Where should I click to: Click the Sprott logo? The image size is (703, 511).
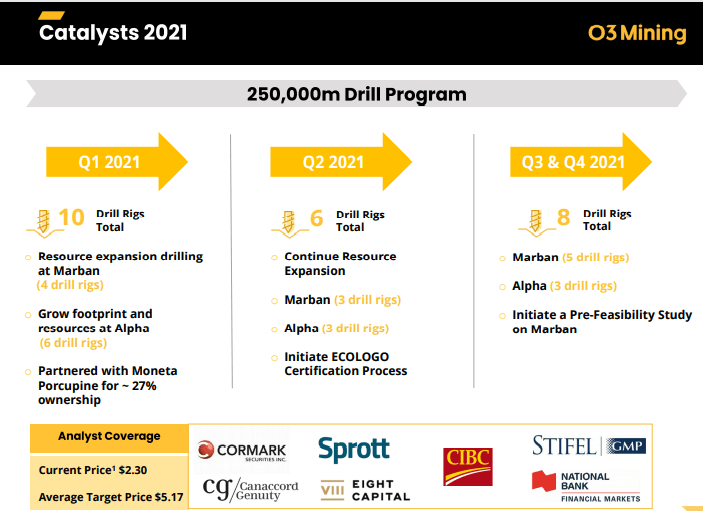pos(354,450)
